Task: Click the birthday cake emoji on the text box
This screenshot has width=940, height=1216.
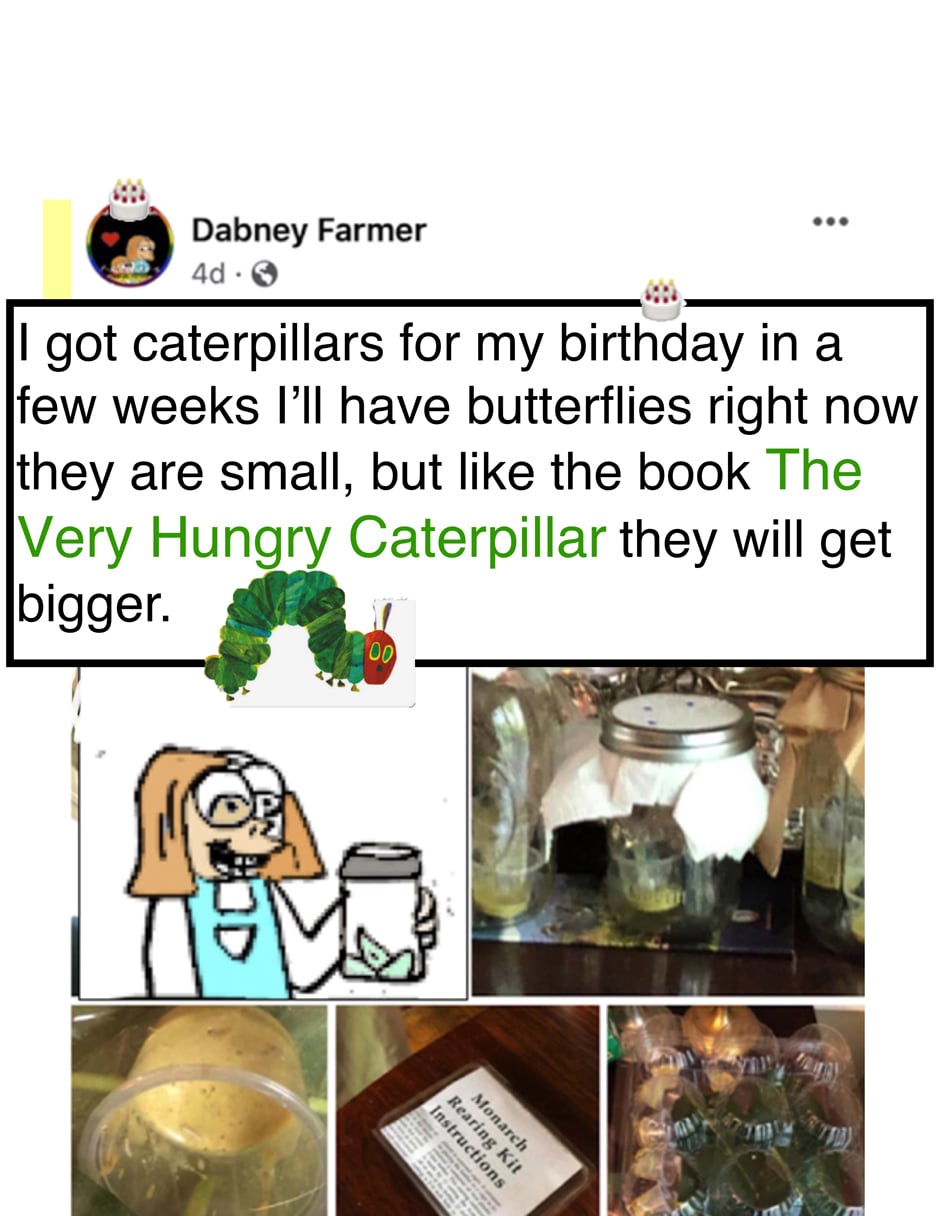Action: (661, 296)
